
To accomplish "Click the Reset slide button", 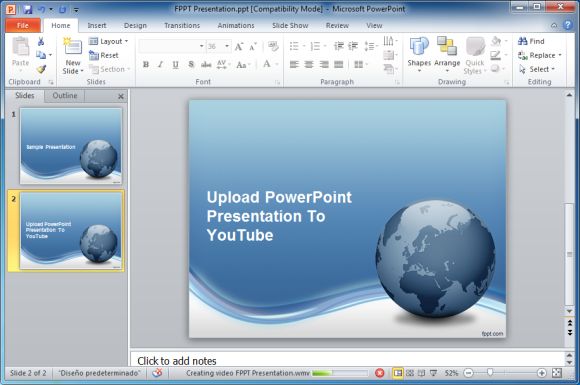I will 104,55.
